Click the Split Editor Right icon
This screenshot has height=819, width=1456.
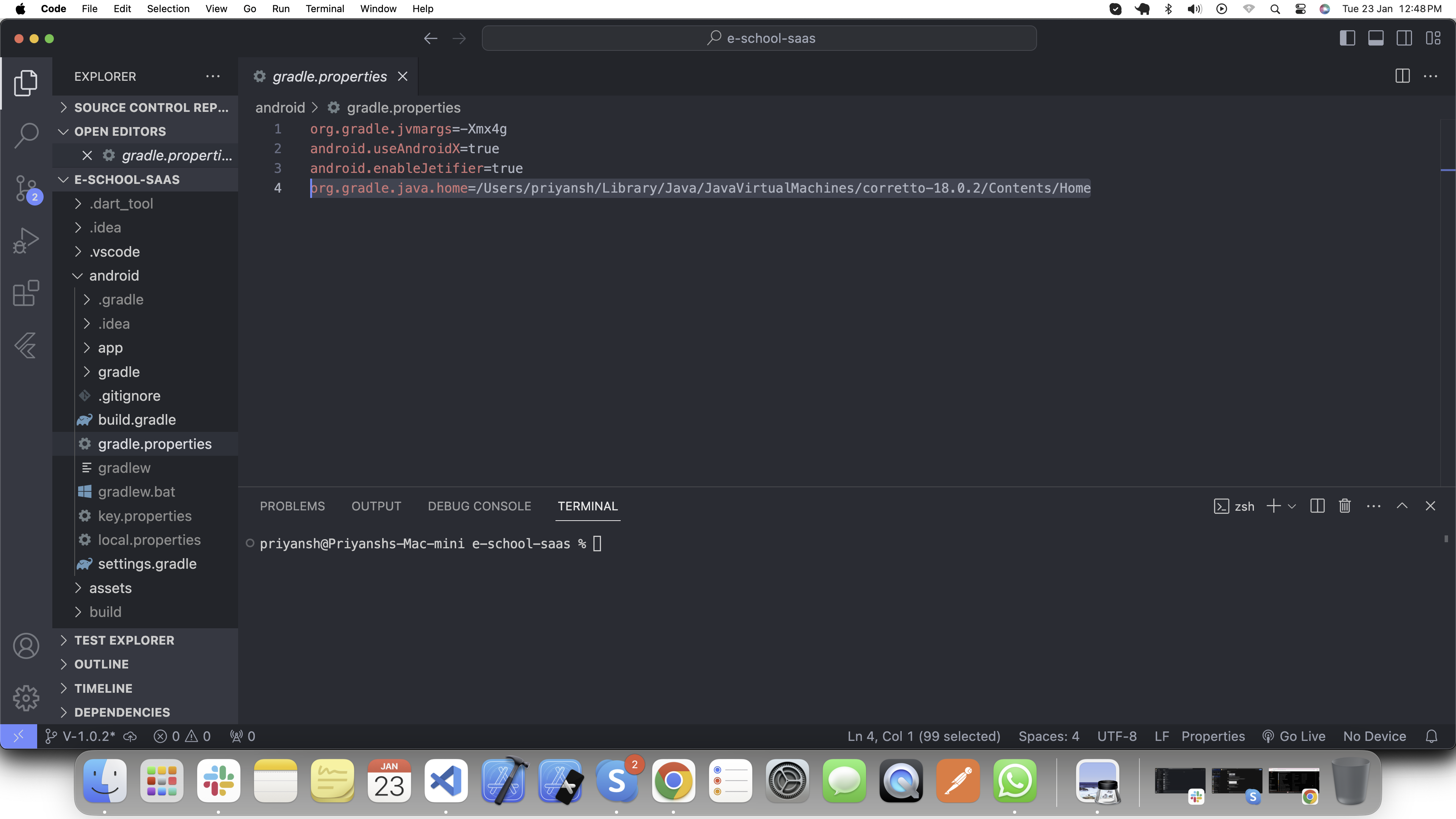[1402, 76]
